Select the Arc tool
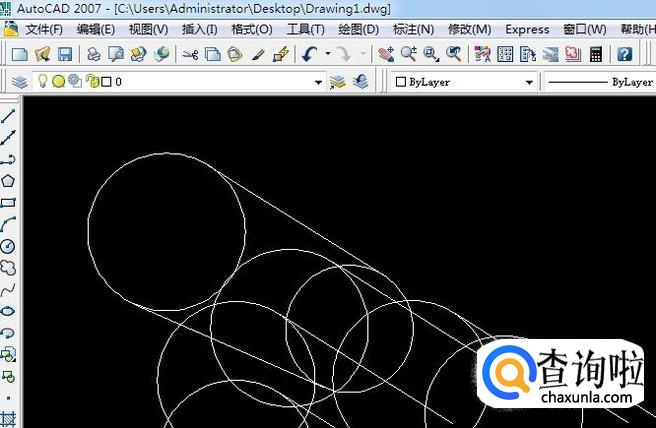Image resolution: width=656 pixels, height=428 pixels. click(8, 225)
